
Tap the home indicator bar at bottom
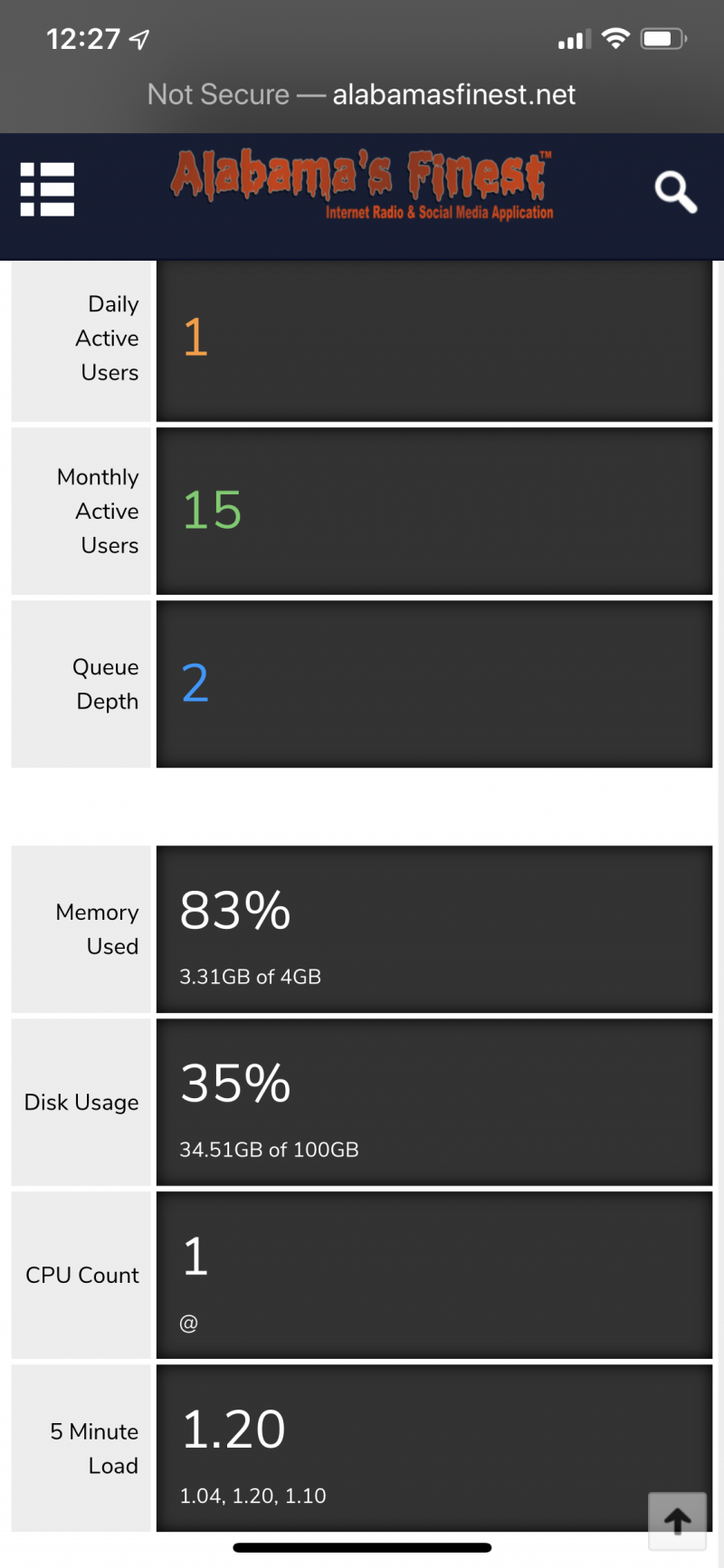coord(362,1547)
